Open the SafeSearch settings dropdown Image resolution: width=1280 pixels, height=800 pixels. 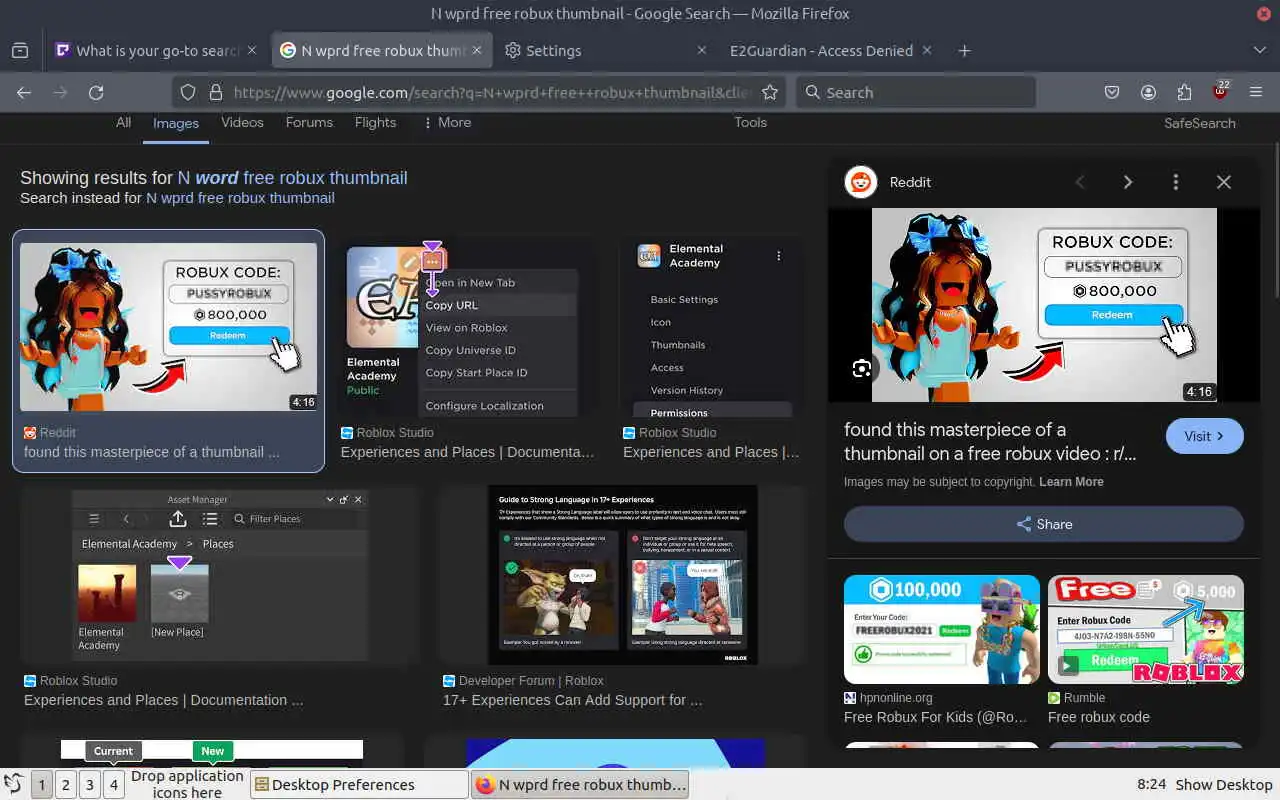point(1199,123)
